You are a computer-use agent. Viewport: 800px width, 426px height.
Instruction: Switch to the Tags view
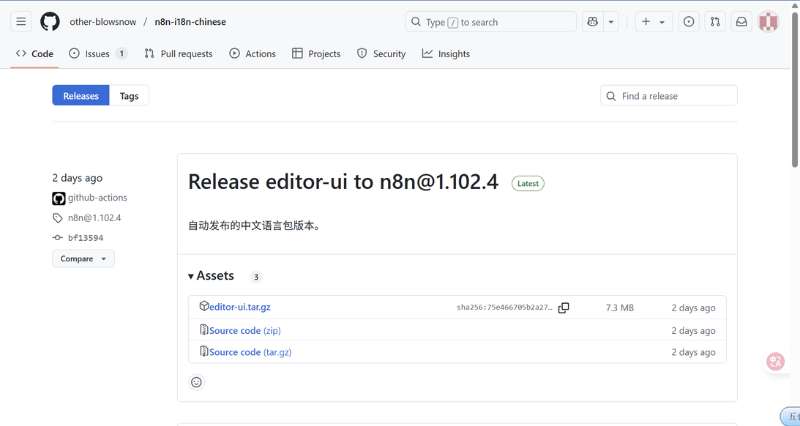tap(129, 95)
